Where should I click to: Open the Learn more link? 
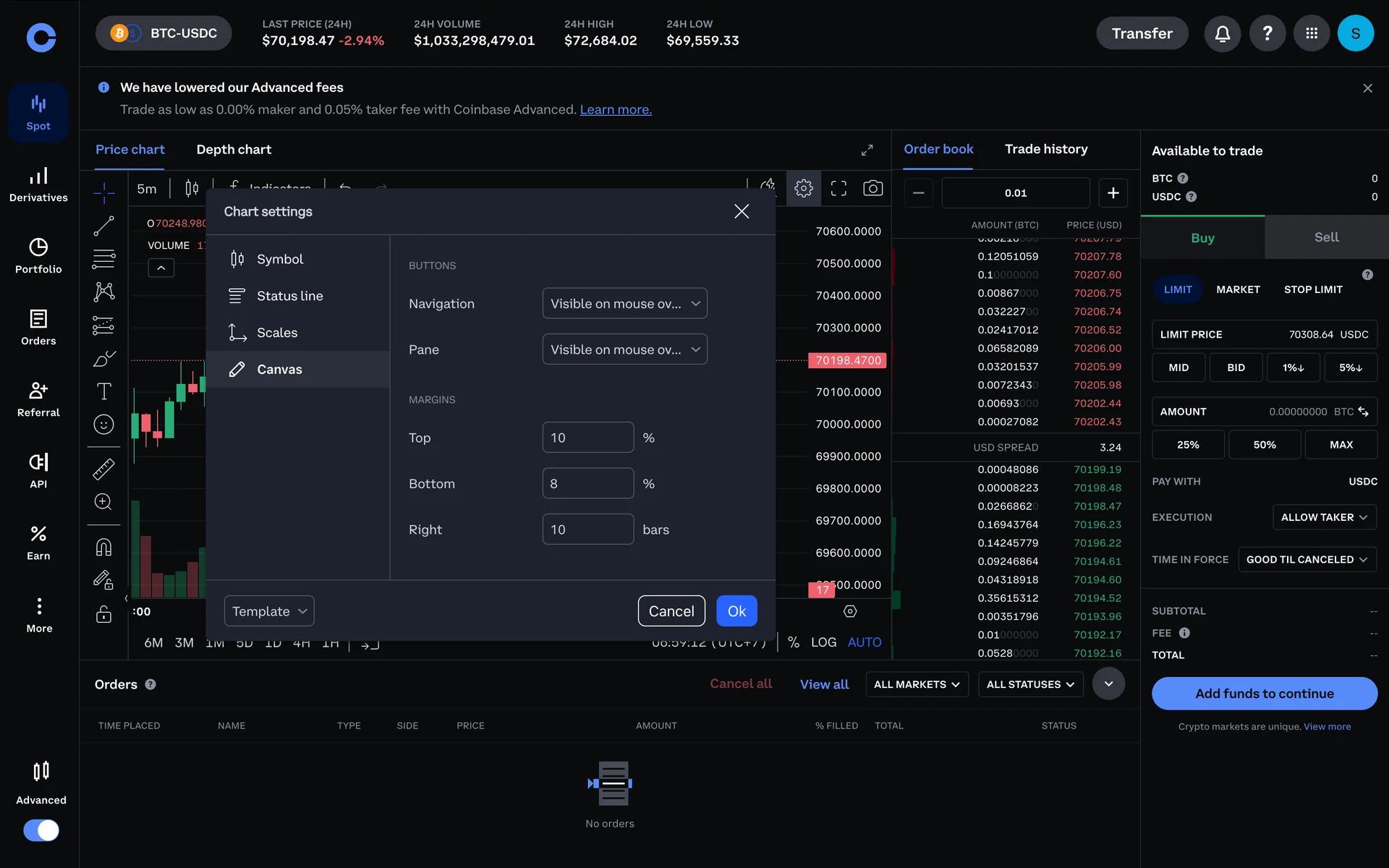click(616, 109)
